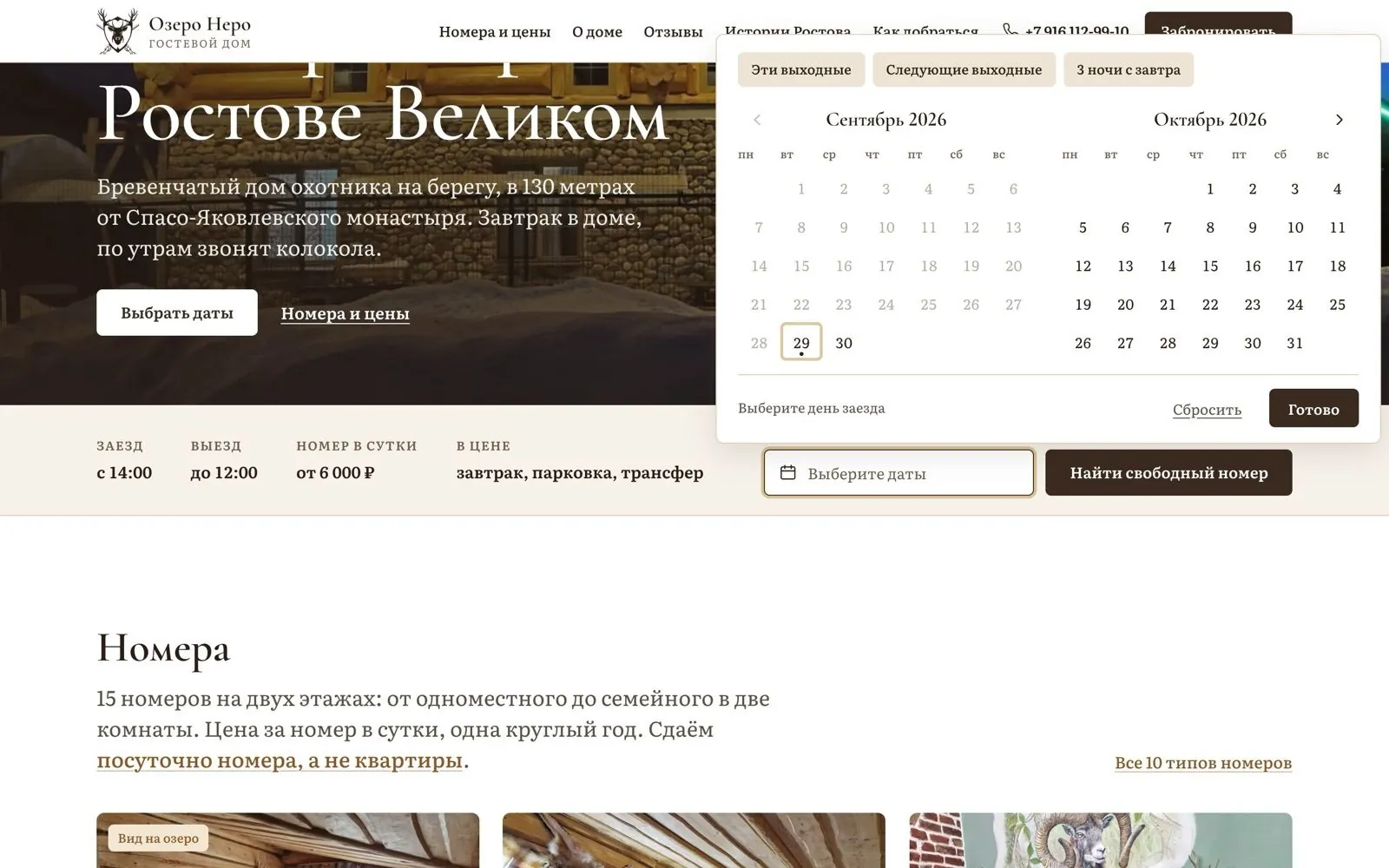Click the calendar icon in date field
This screenshot has height=868, width=1389.
788,472
